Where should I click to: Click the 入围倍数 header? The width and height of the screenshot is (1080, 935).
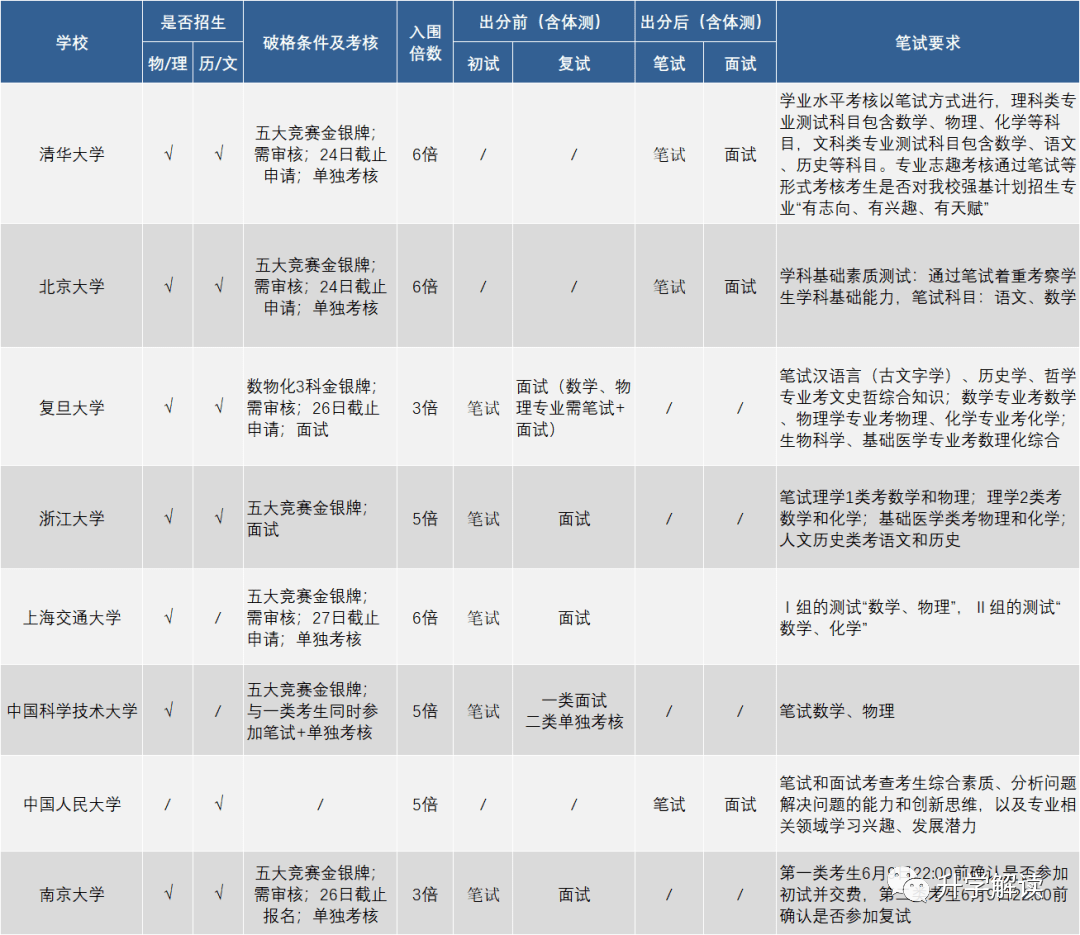[425, 43]
